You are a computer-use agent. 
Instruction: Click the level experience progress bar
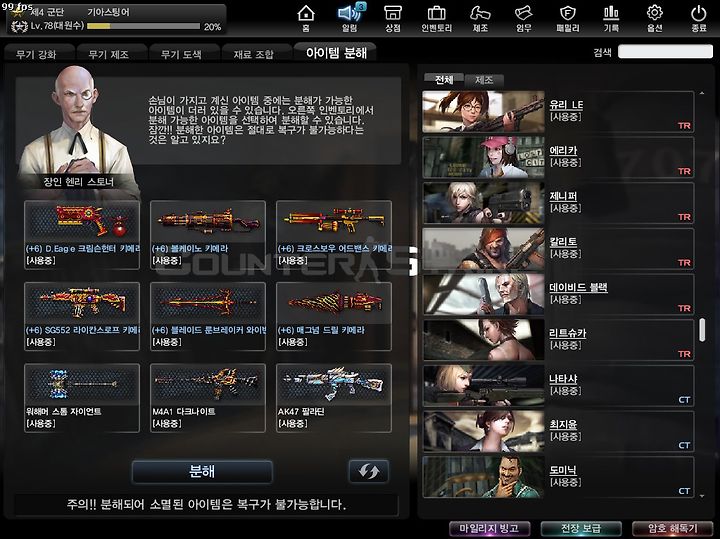pyautogui.click(x=143, y=26)
